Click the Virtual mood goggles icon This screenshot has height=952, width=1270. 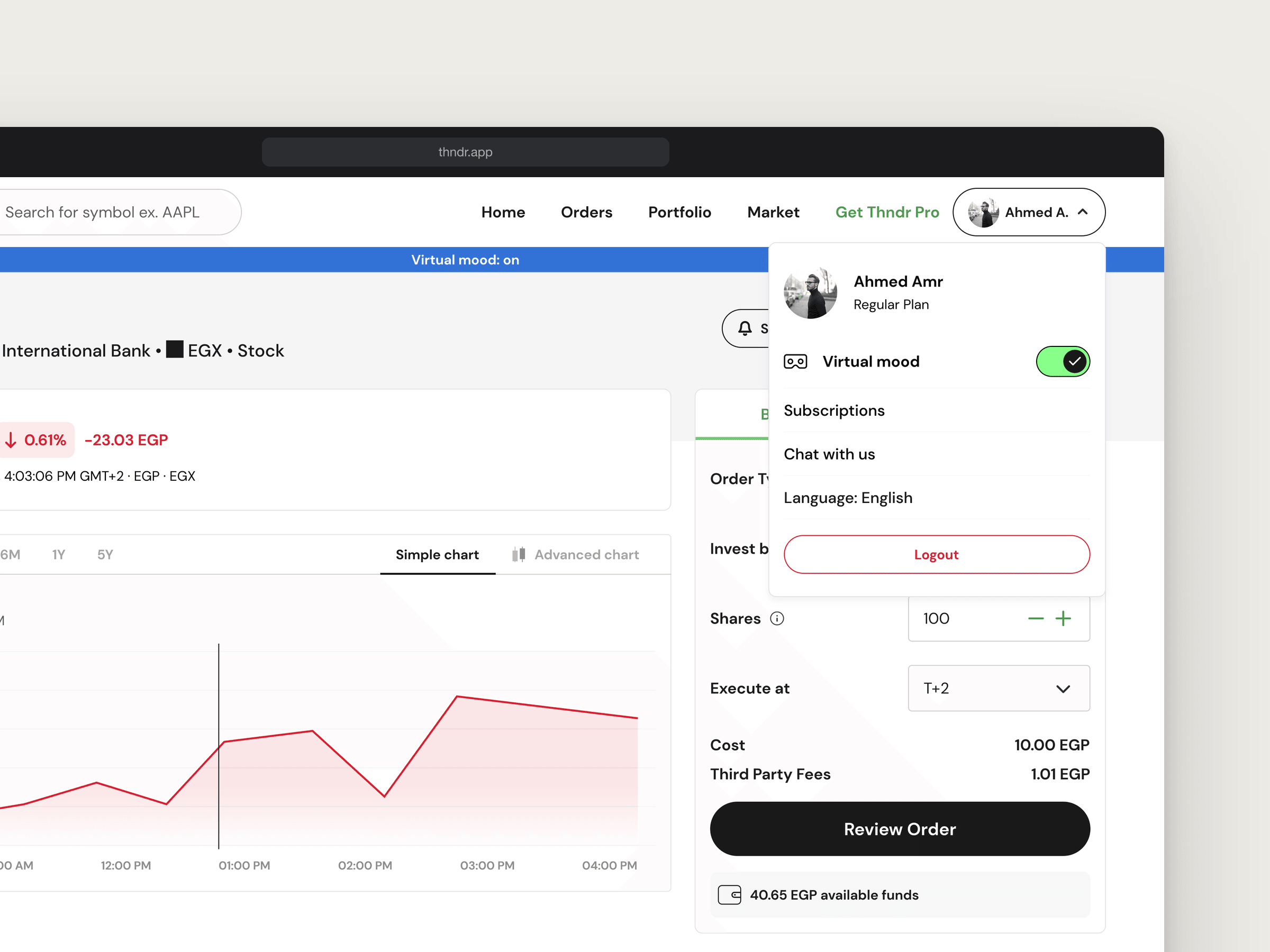(x=795, y=362)
